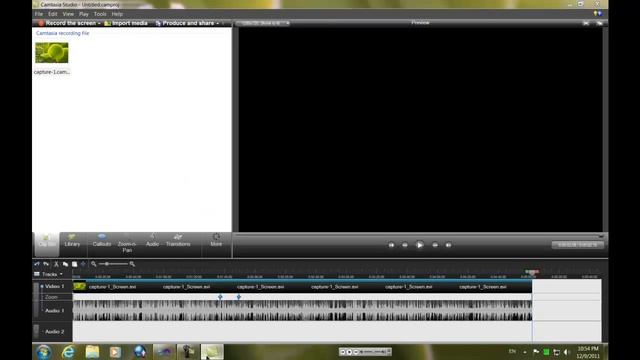The image size is (640, 360).
Task: Open Windows Media Player from taskbar
Action: tap(116, 352)
